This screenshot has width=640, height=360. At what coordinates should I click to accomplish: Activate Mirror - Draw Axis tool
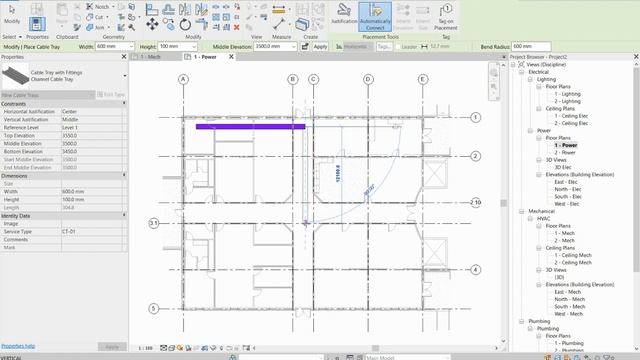pos(201,10)
